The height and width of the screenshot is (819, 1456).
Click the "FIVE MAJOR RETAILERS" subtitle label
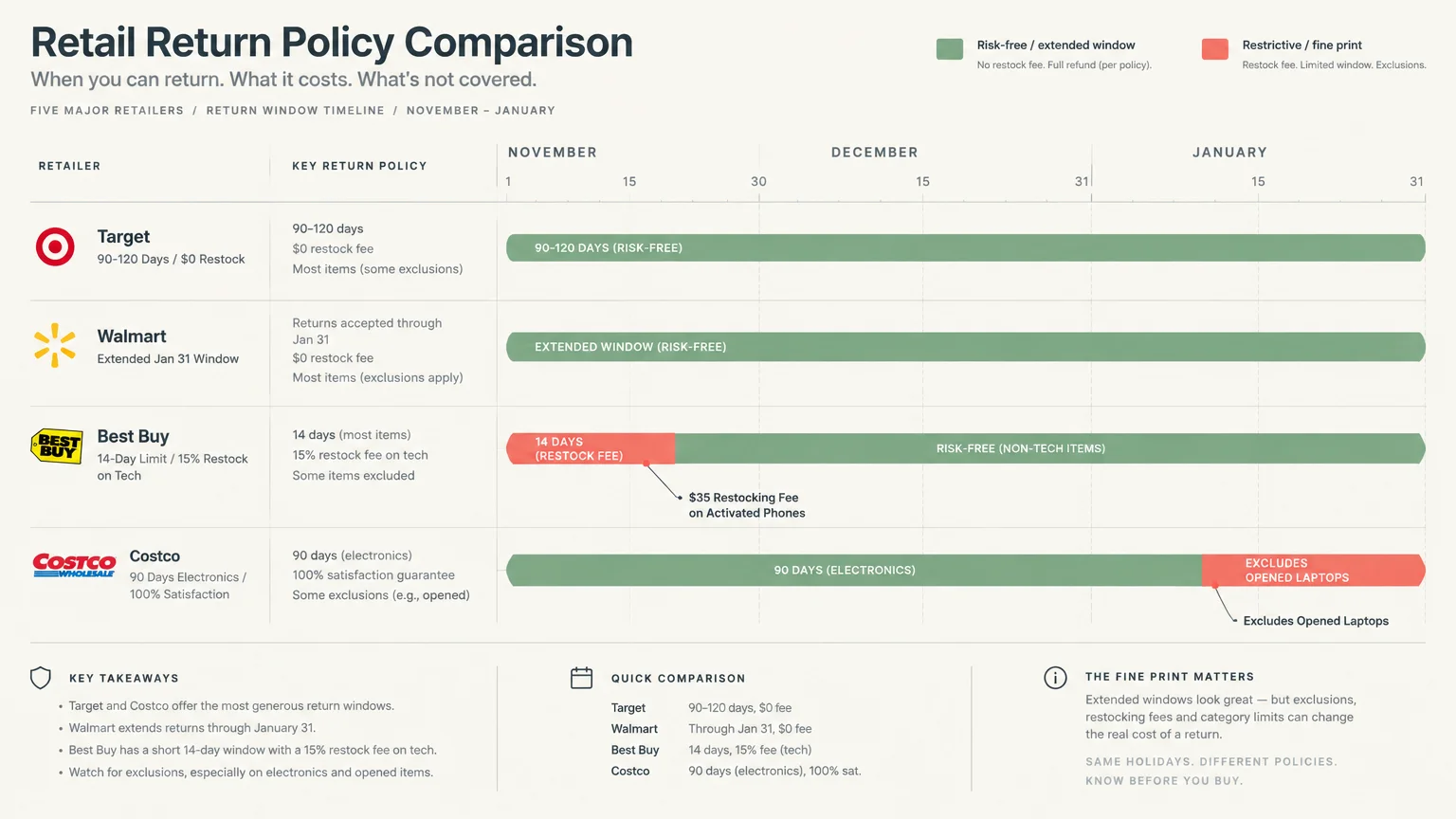107,111
